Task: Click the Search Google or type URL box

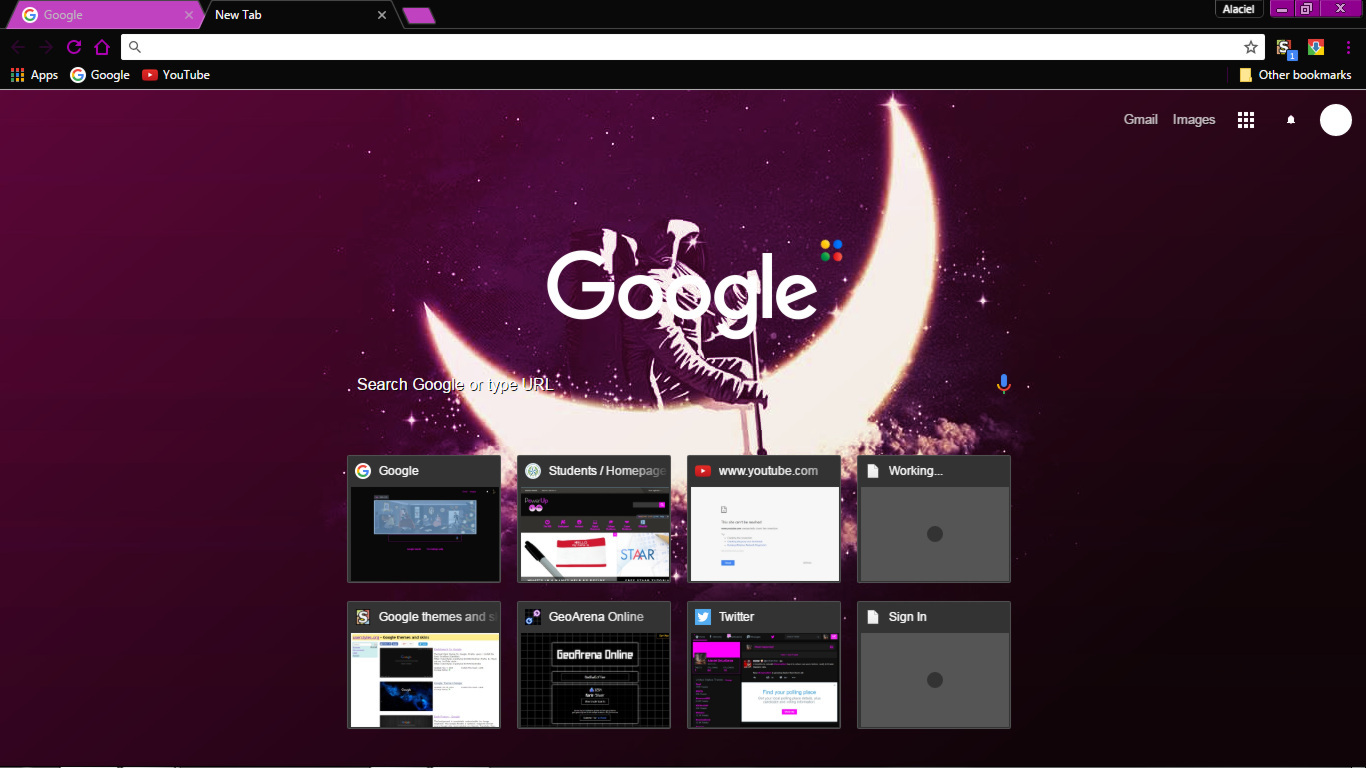Action: [x=683, y=384]
